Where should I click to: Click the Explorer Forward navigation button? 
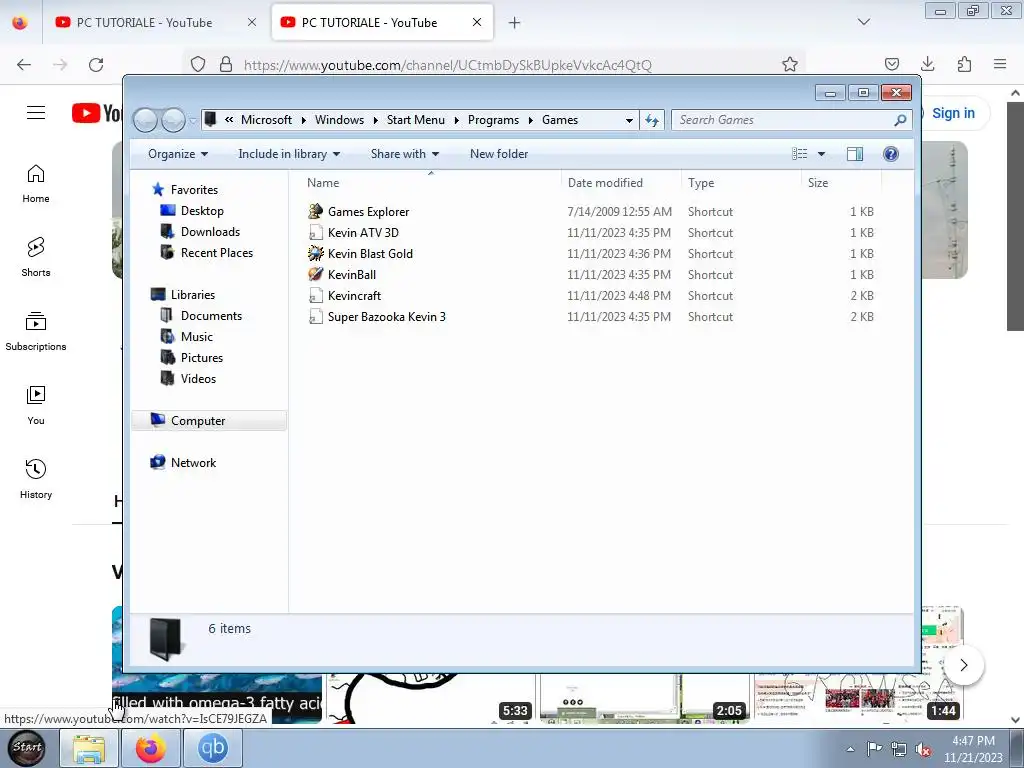click(x=173, y=120)
